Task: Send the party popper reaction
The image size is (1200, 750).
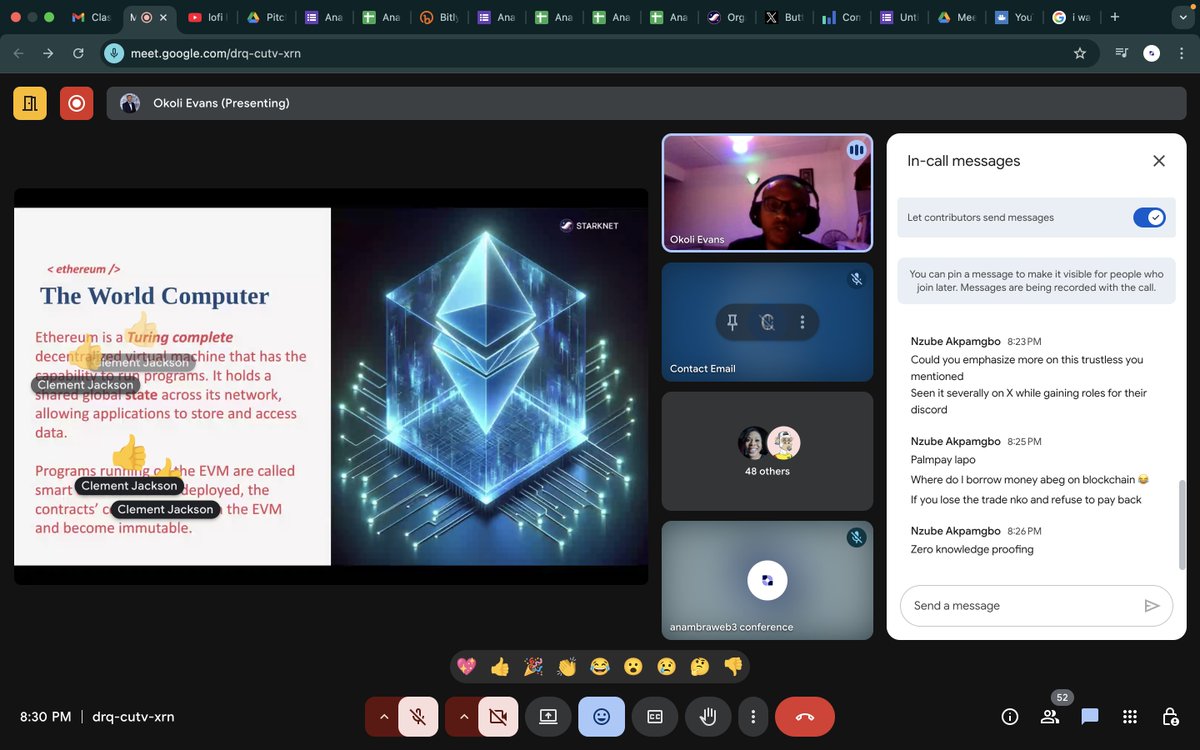Action: 534,666
